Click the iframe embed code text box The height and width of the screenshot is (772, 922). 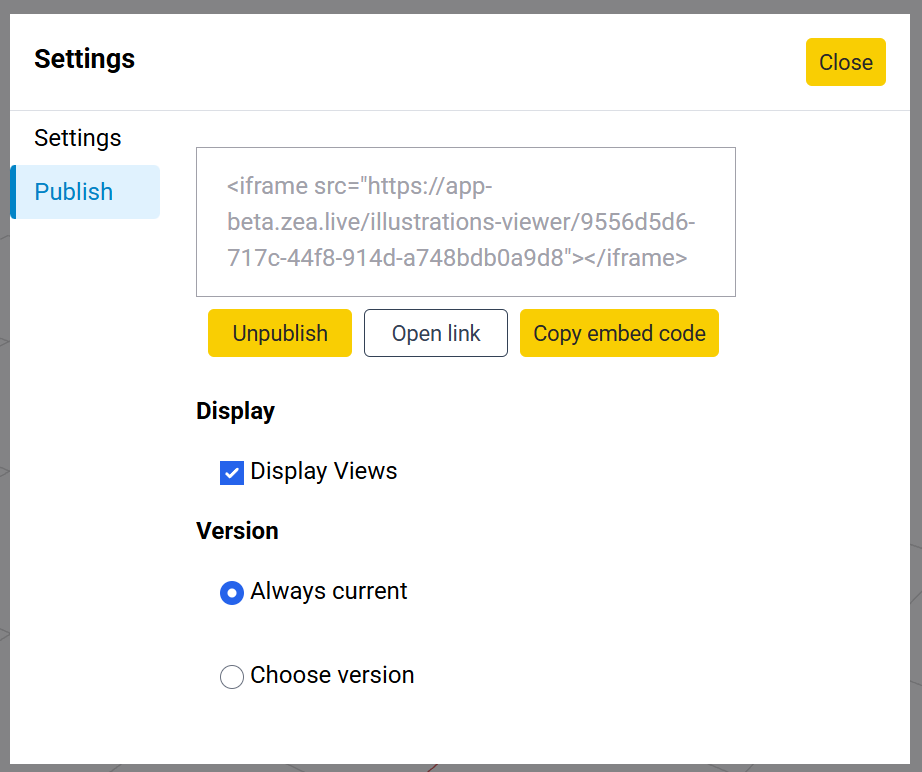click(x=466, y=222)
